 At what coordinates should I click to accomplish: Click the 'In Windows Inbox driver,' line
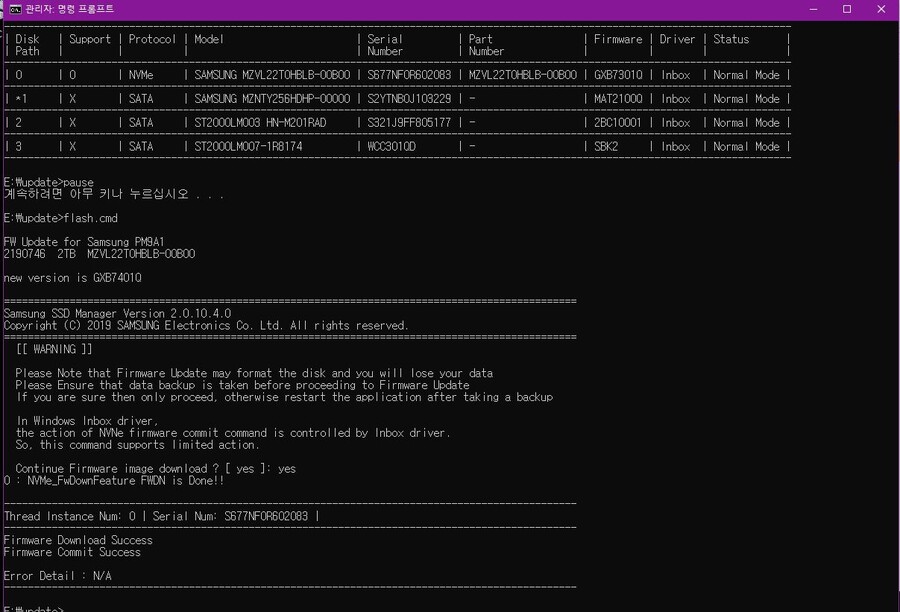pyautogui.click(x=87, y=421)
